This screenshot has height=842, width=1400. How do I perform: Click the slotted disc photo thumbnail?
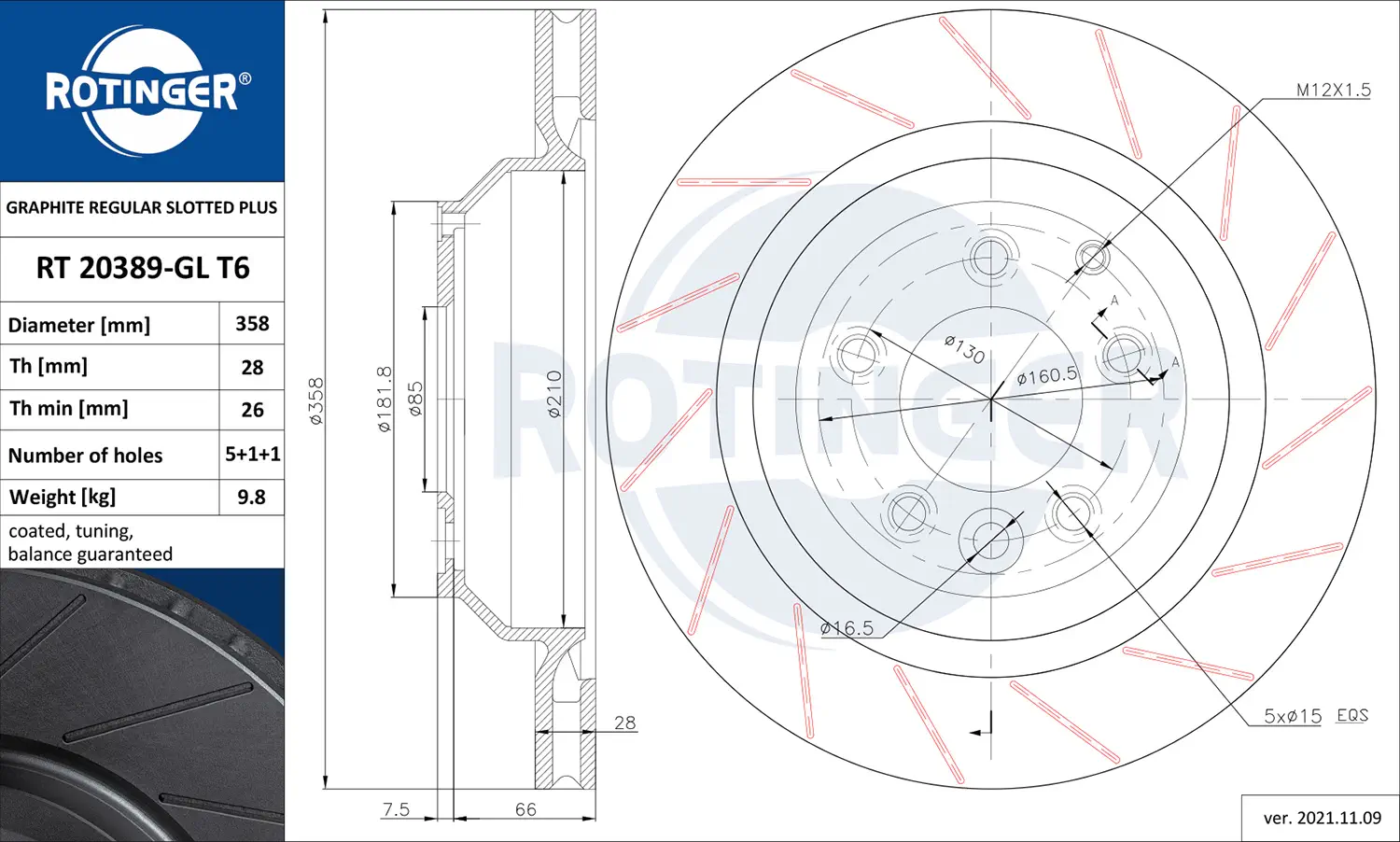142,705
